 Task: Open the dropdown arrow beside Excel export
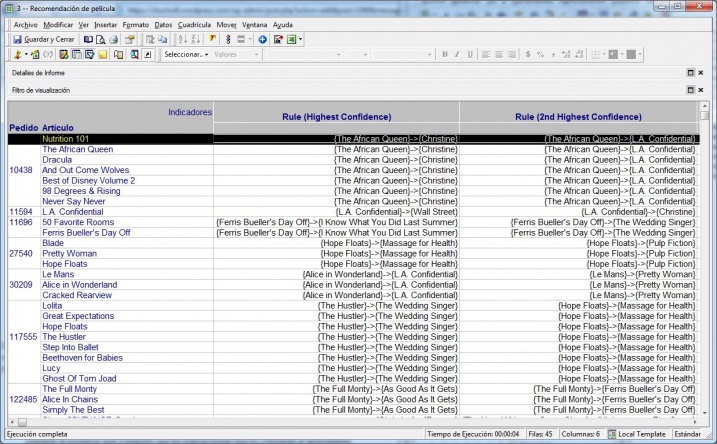point(301,39)
